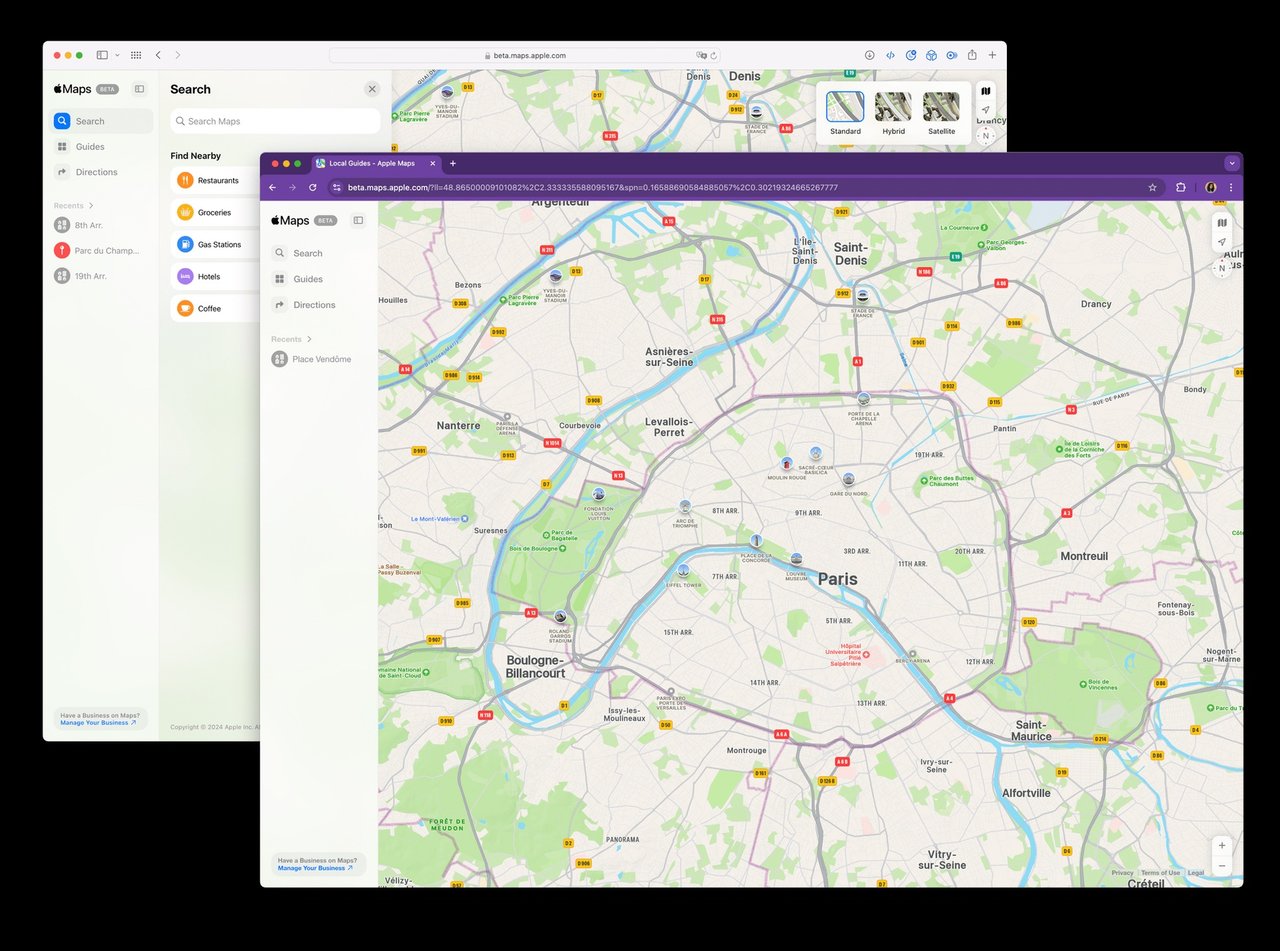Open Safari tab overview grid icon

pos(136,55)
